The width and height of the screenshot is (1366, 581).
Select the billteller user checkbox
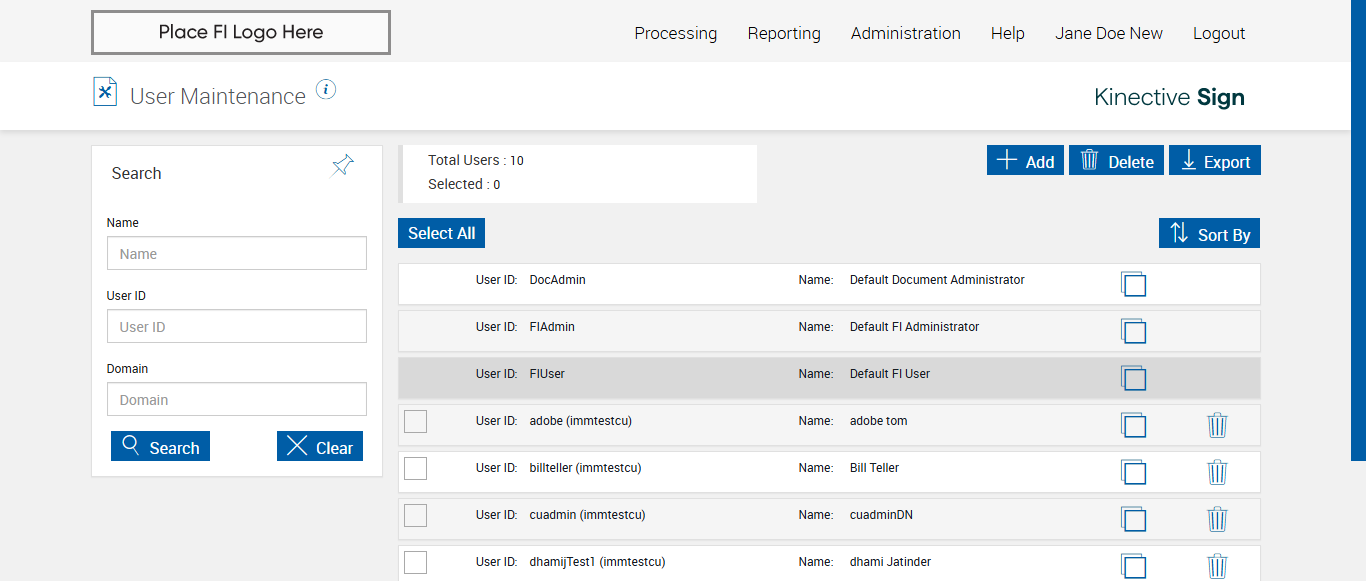tap(416, 468)
